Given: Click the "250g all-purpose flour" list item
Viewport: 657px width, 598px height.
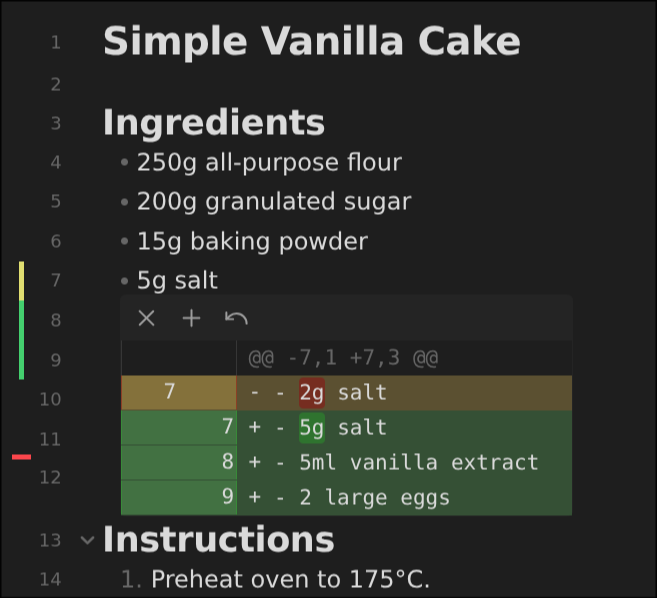Looking at the screenshot, I should 269,162.
